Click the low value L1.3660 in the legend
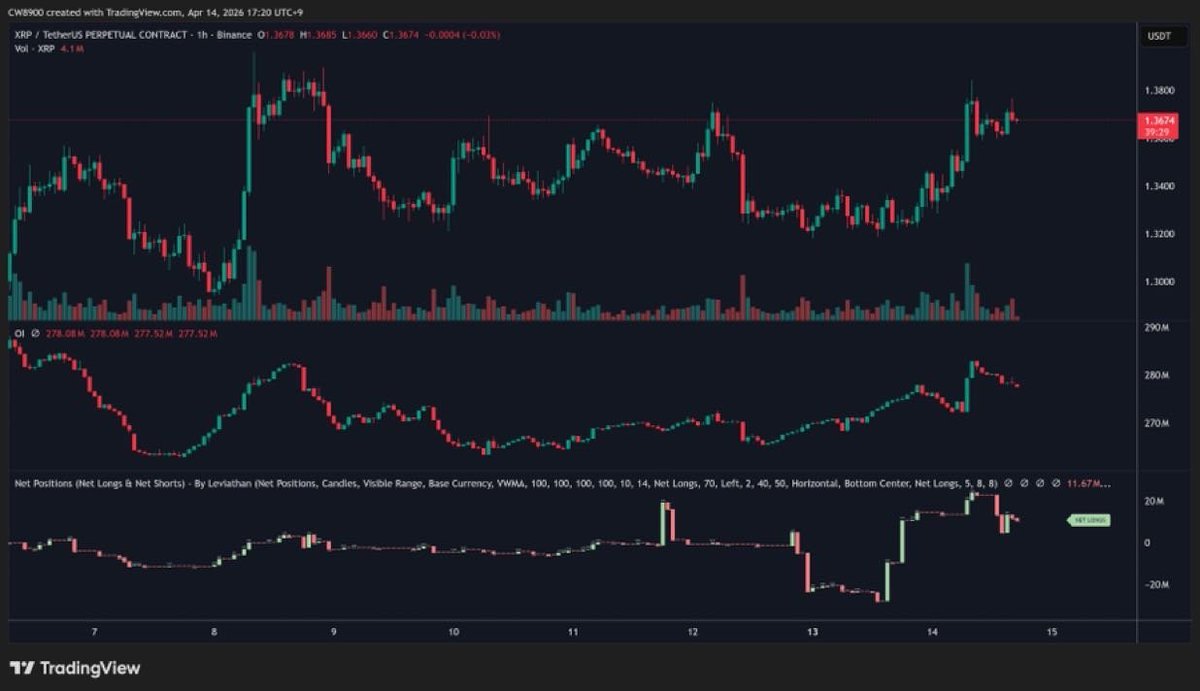This screenshot has height=691, width=1200. (x=362, y=35)
